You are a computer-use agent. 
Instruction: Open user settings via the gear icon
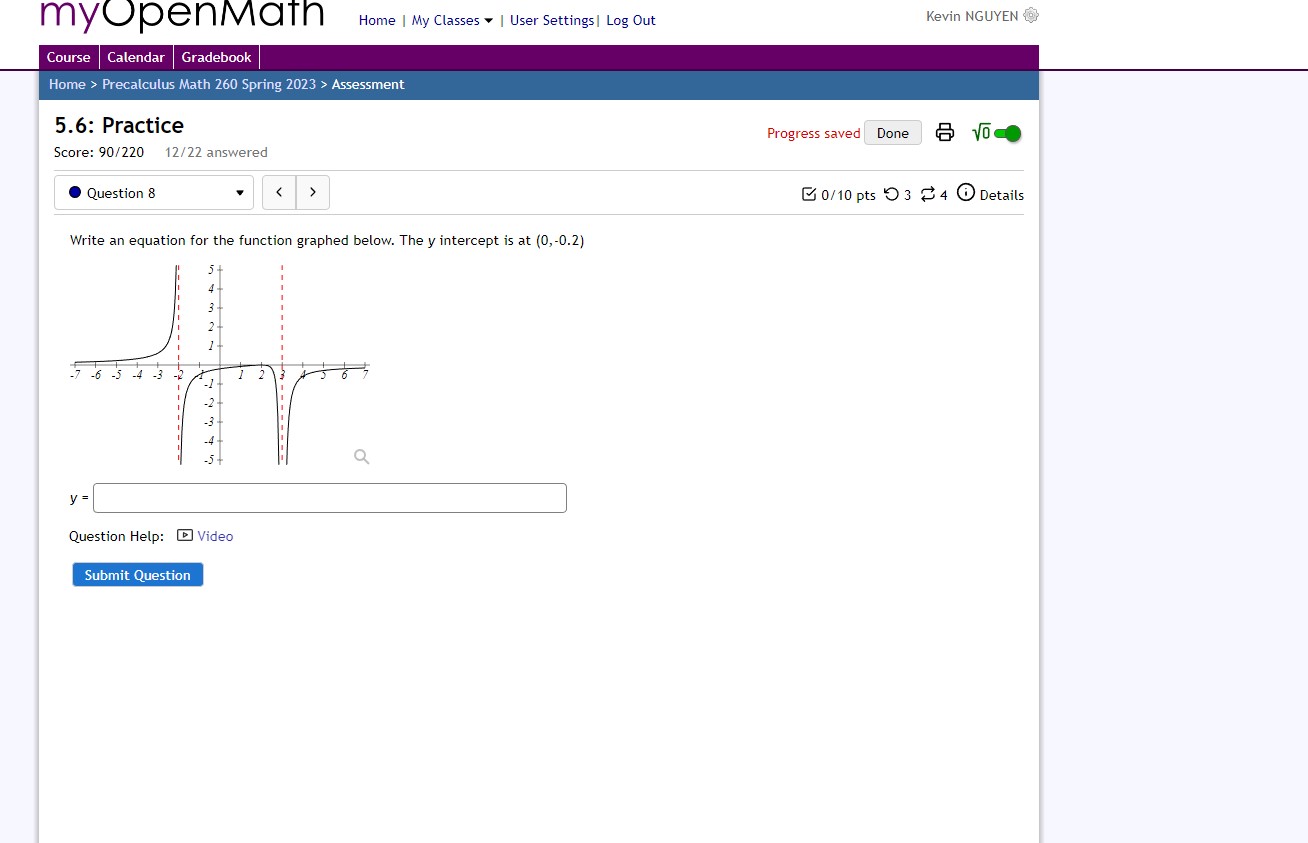[1031, 15]
